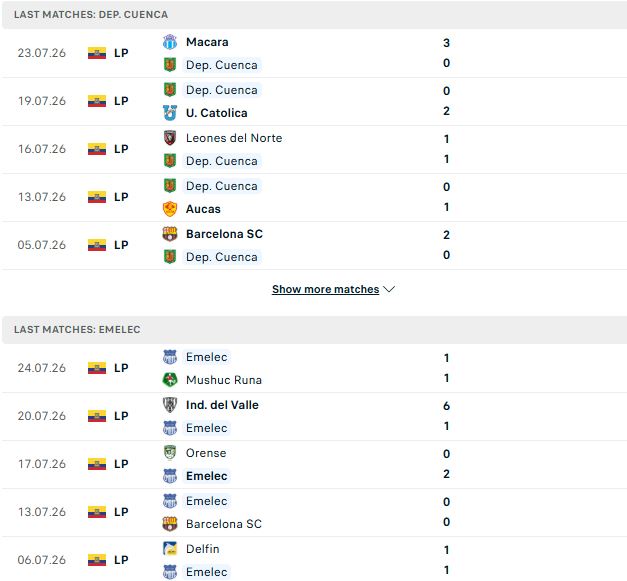Click Emelec name in 13.07.26 Barcelona match
Screen dimensions: 627x581
(206, 501)
